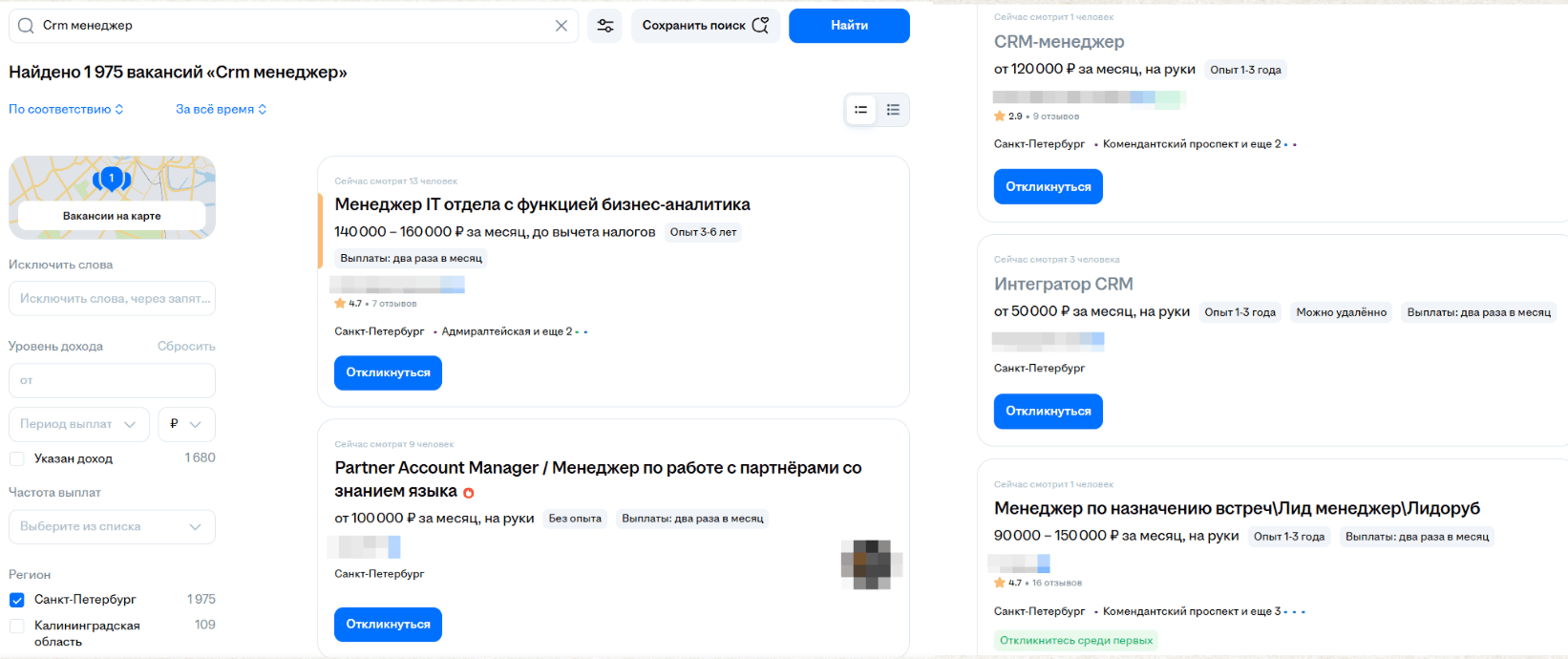1568x659 pixels.
Task: Open ruble currency dropdown
Action: pyautogui.click(x=187, y=424)
